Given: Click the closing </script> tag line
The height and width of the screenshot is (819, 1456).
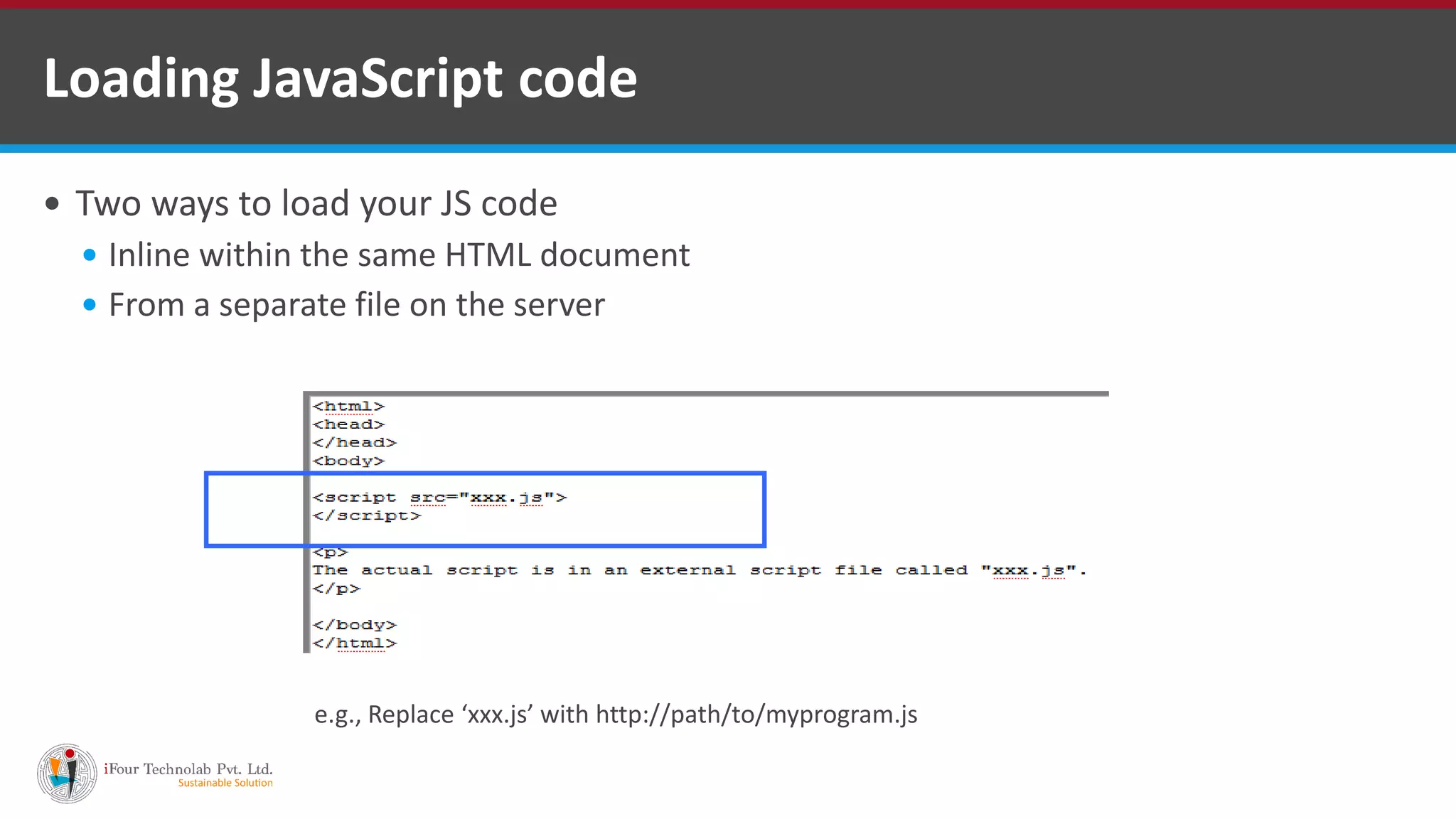Looking at the screenshot, I should click(367, 515).
